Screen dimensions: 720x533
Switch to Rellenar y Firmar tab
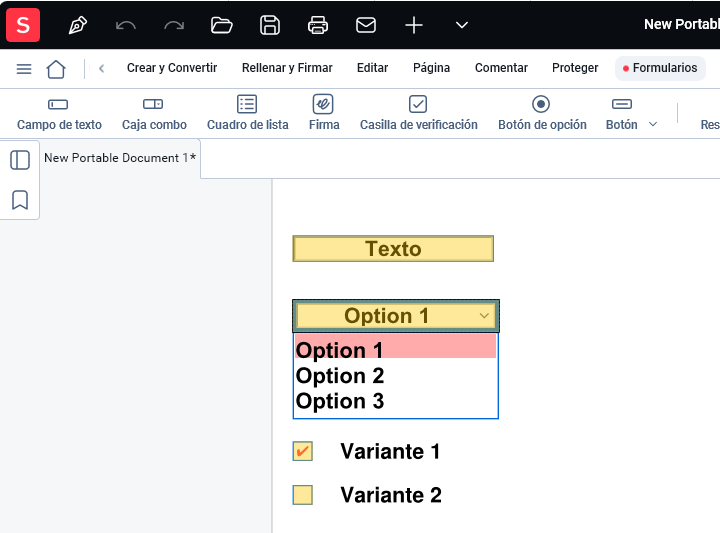coord(287,68)
